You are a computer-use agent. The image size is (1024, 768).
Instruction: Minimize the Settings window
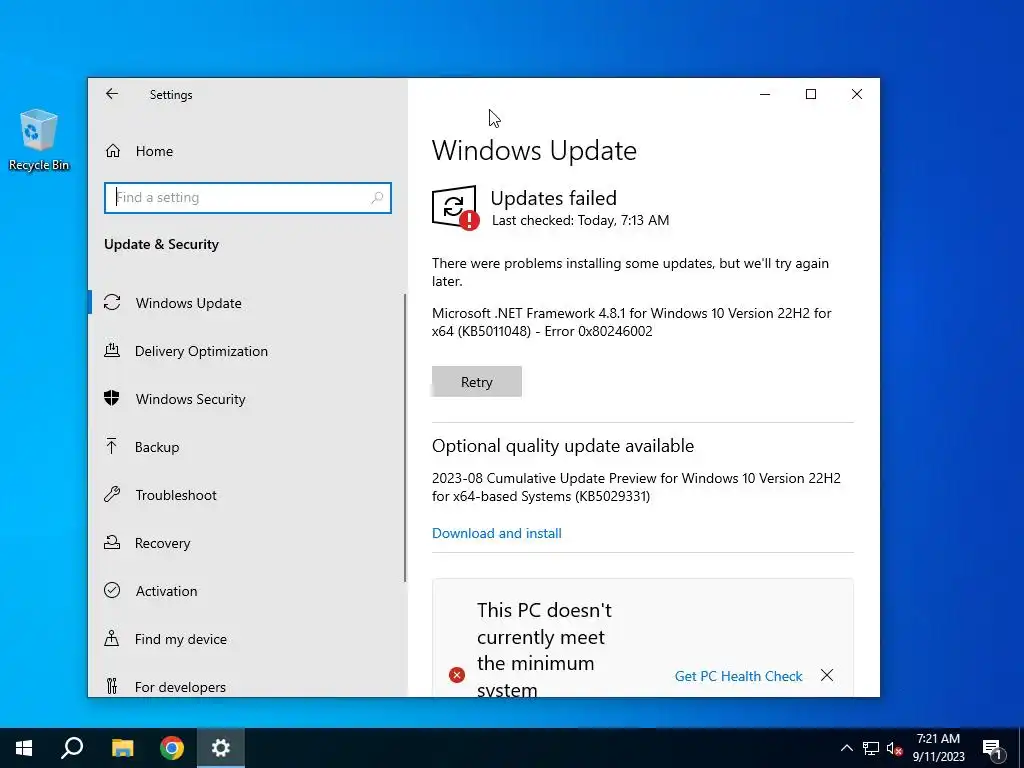tap(765, 94)
